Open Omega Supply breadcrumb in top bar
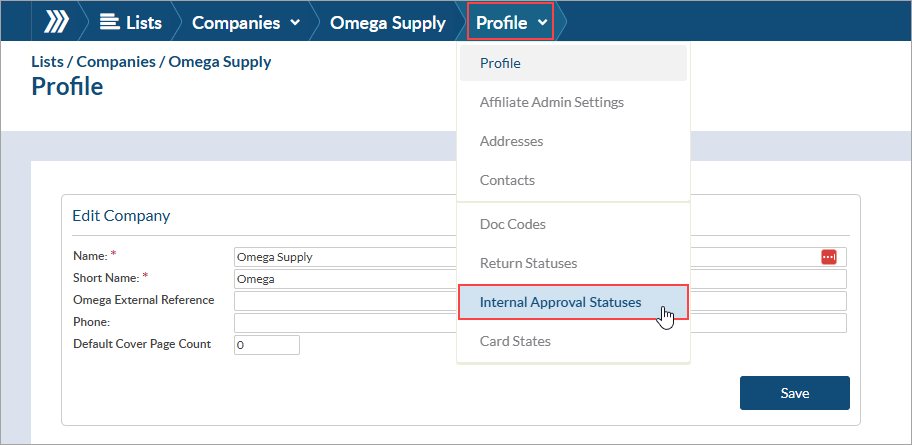The image size is (912, 445). click(x=388, y=23)
